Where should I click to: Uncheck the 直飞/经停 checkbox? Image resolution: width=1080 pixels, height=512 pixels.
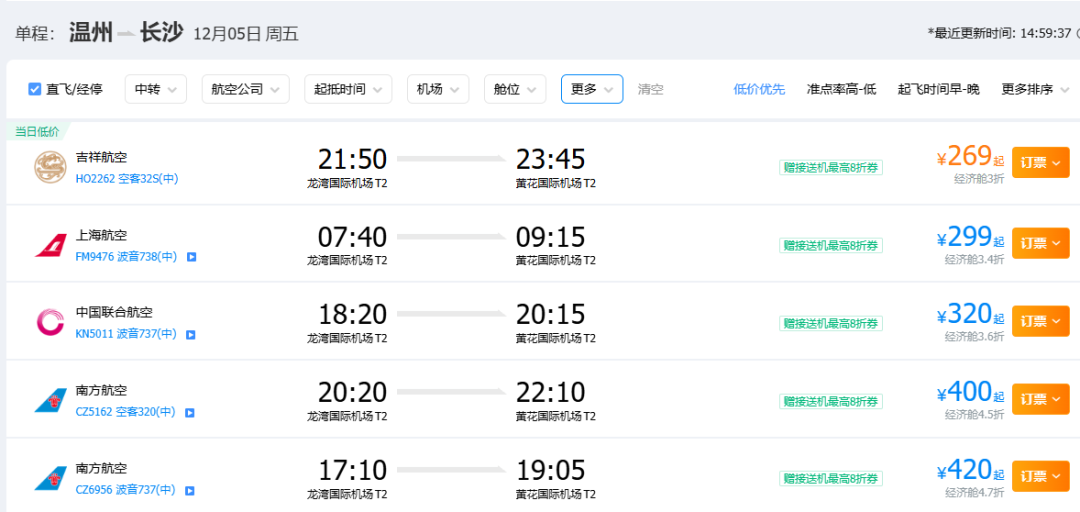pos(35,89)
